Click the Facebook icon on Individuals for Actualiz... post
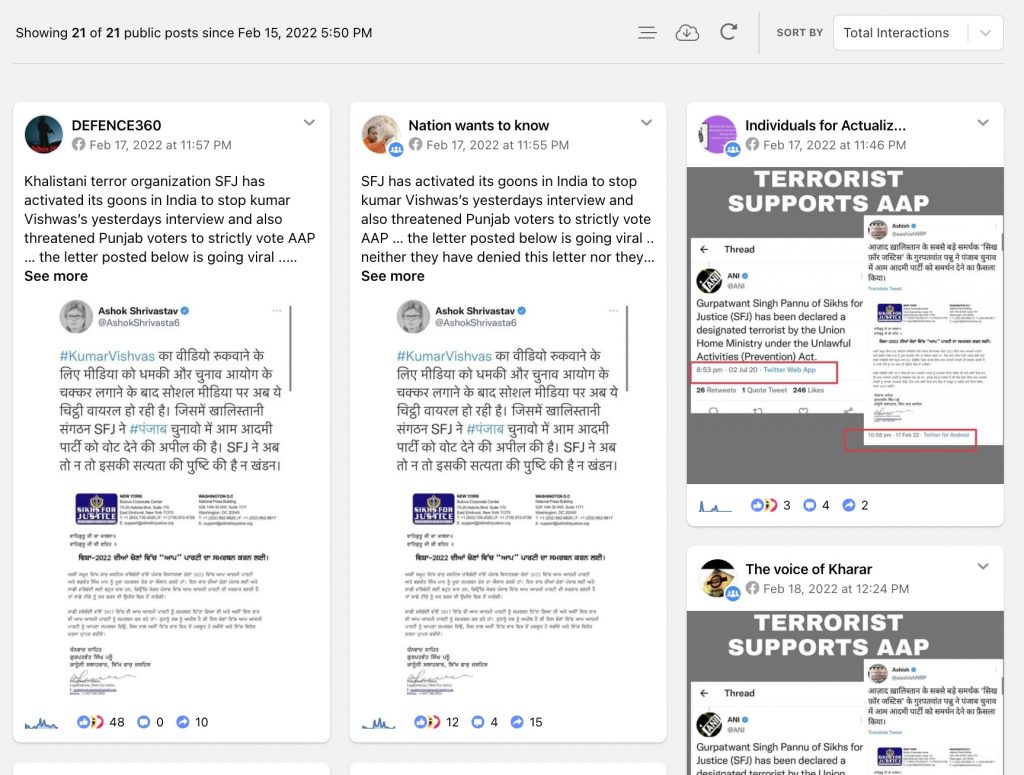The image size is (1024, 775). pos(752,144)
